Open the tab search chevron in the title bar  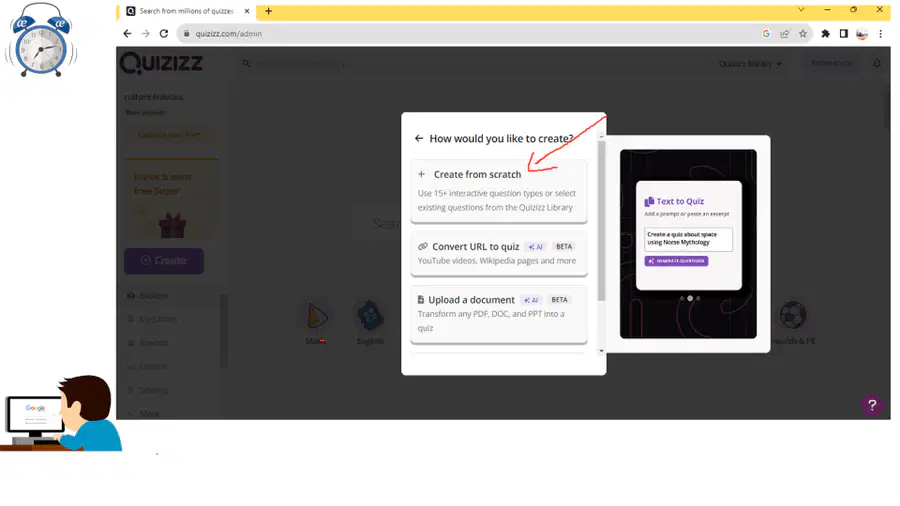coord(801,10)
